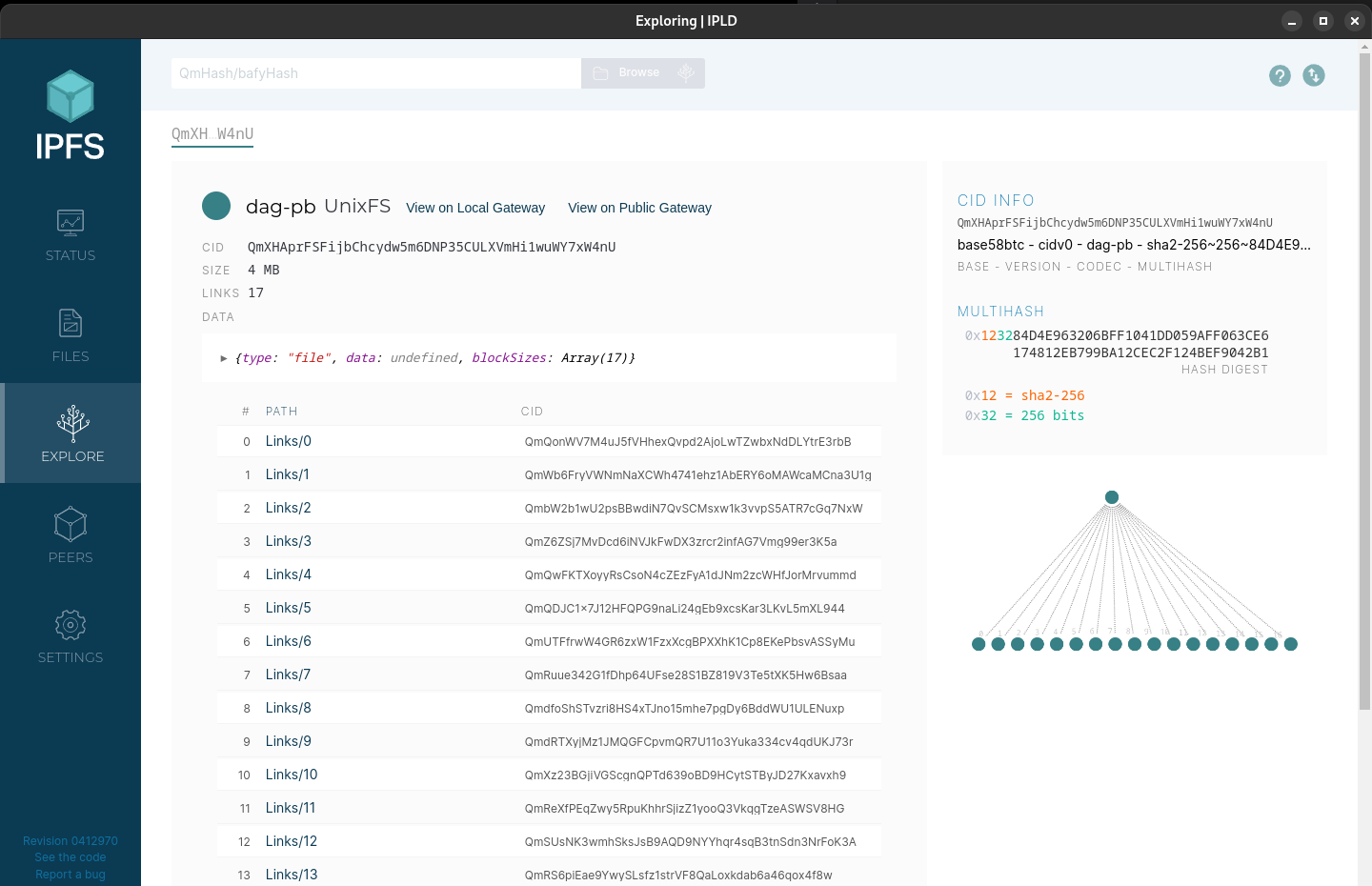The image size is (1372, 886).
Task: Open Revision 0412970 link
Action: pyautogui.click(x=71, y=841)
